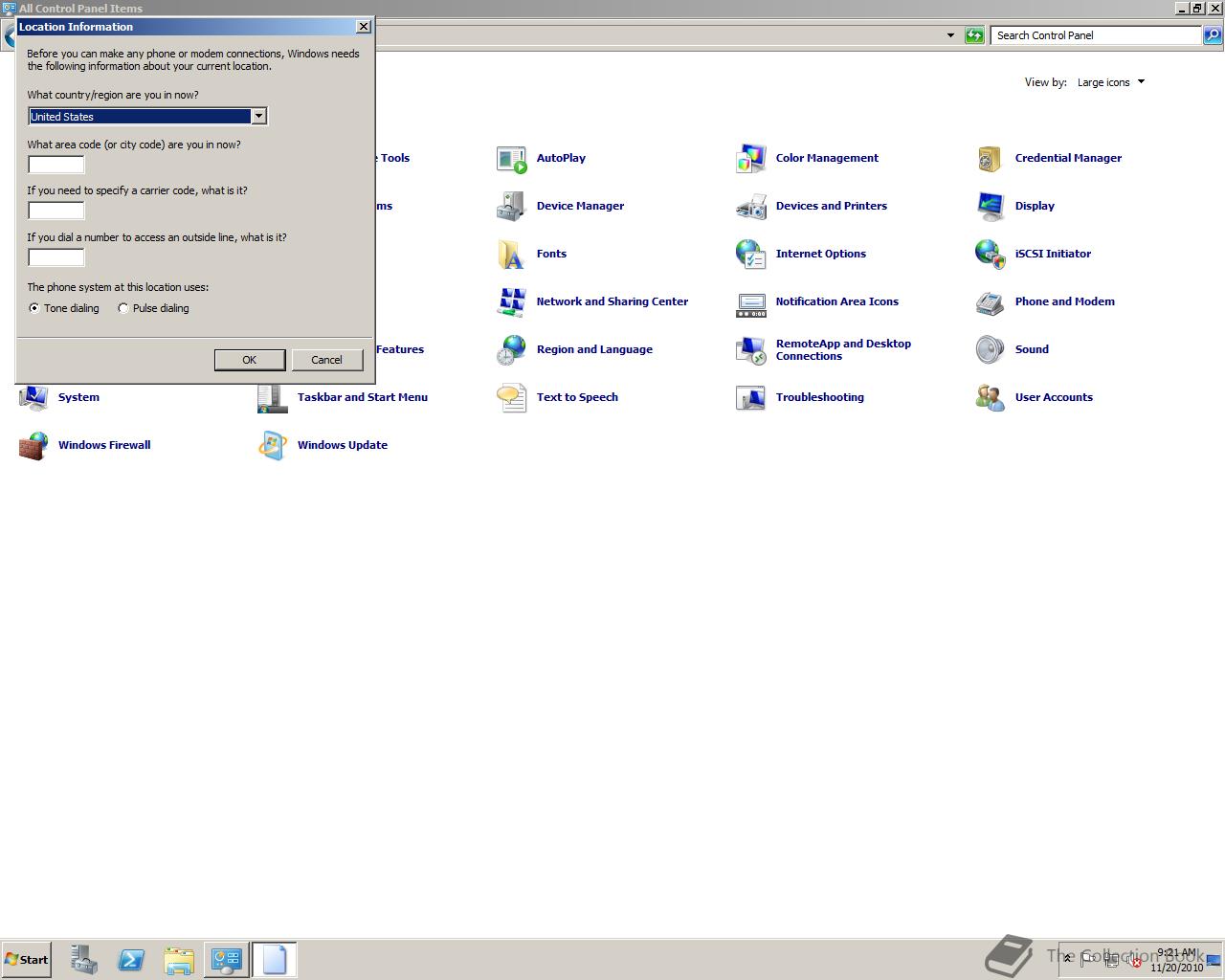
Task: Expand the address bar history dropdown arrow
Action: tap(950, 35)
